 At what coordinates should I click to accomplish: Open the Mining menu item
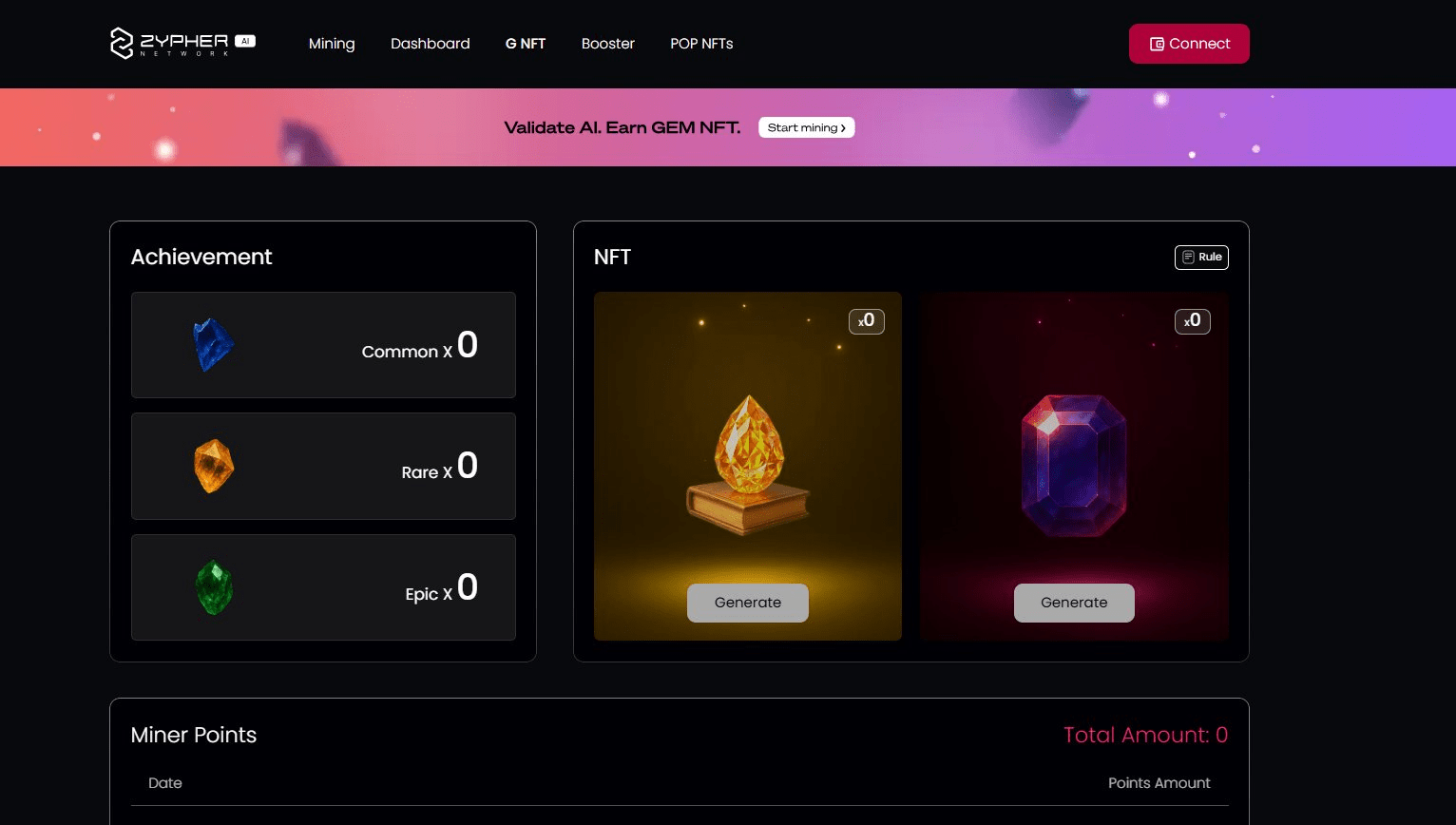(332, 44)
